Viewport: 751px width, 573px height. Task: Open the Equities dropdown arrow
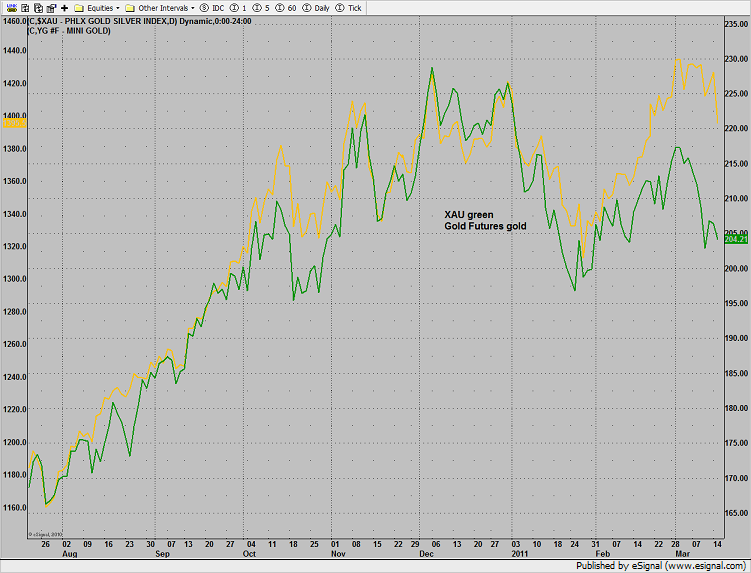pyautogui.click(x=118, y=7)
